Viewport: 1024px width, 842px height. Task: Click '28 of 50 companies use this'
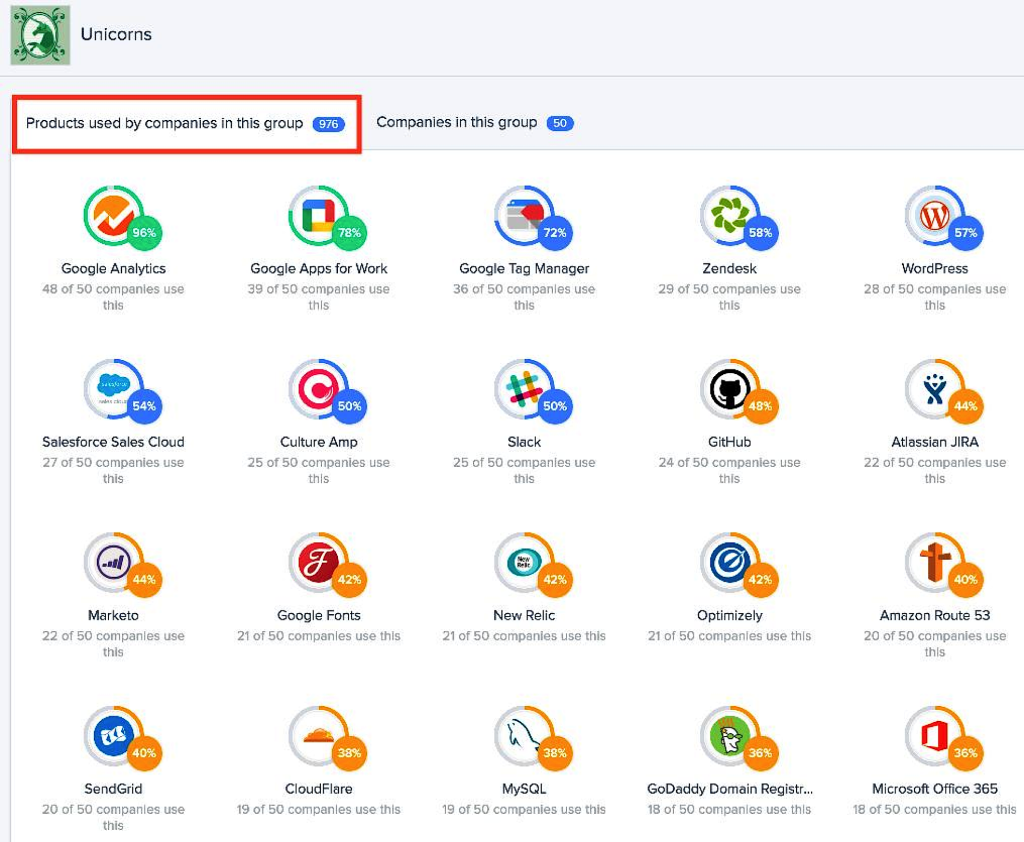tap(935, 297)
